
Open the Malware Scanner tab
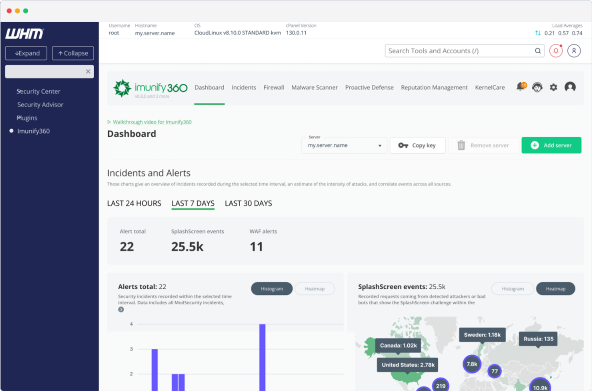point(314,88)
